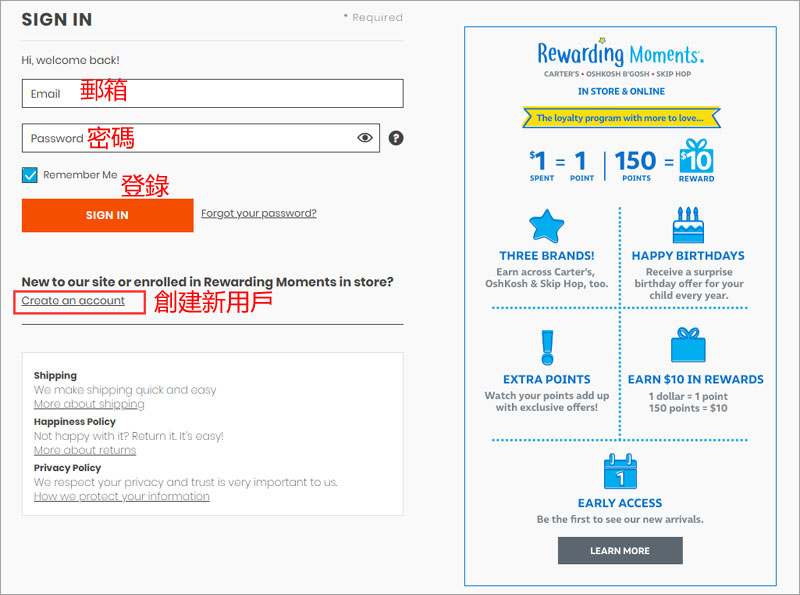
Task: Open the password help question mark icon
Action: pos(396,138)
